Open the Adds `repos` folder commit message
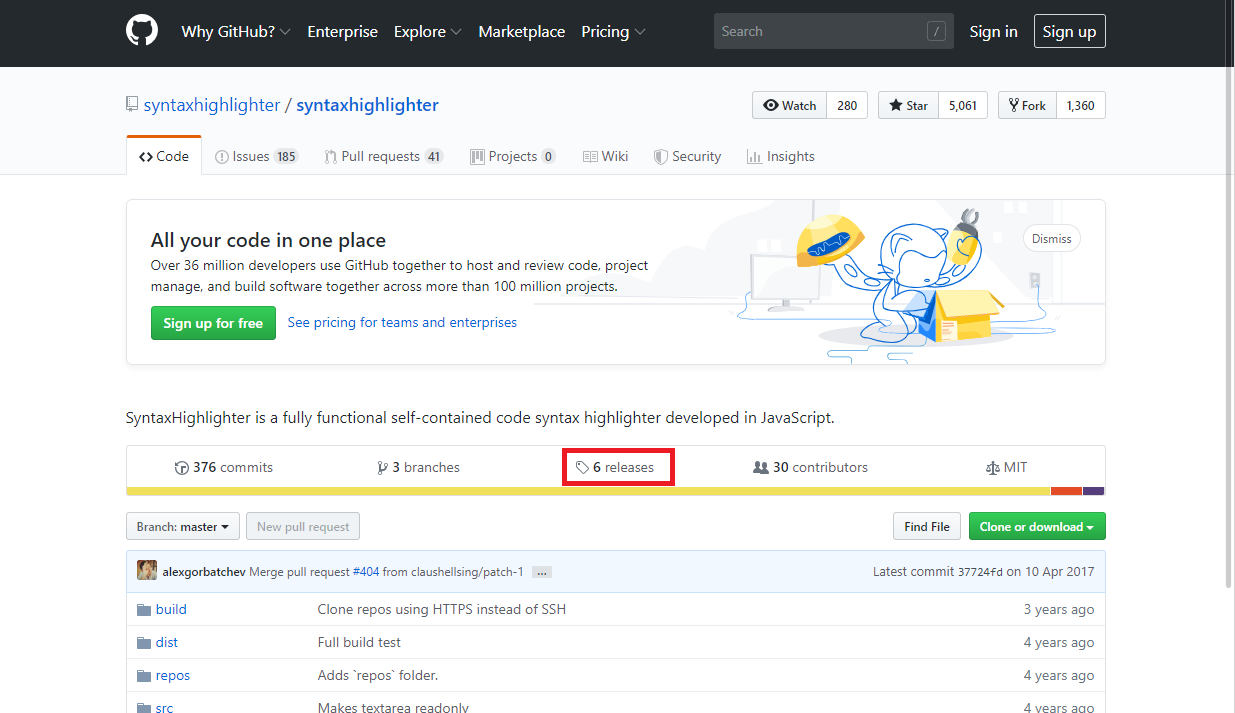This screenshot has height=713, width=1235. click(x=378, y=675)
